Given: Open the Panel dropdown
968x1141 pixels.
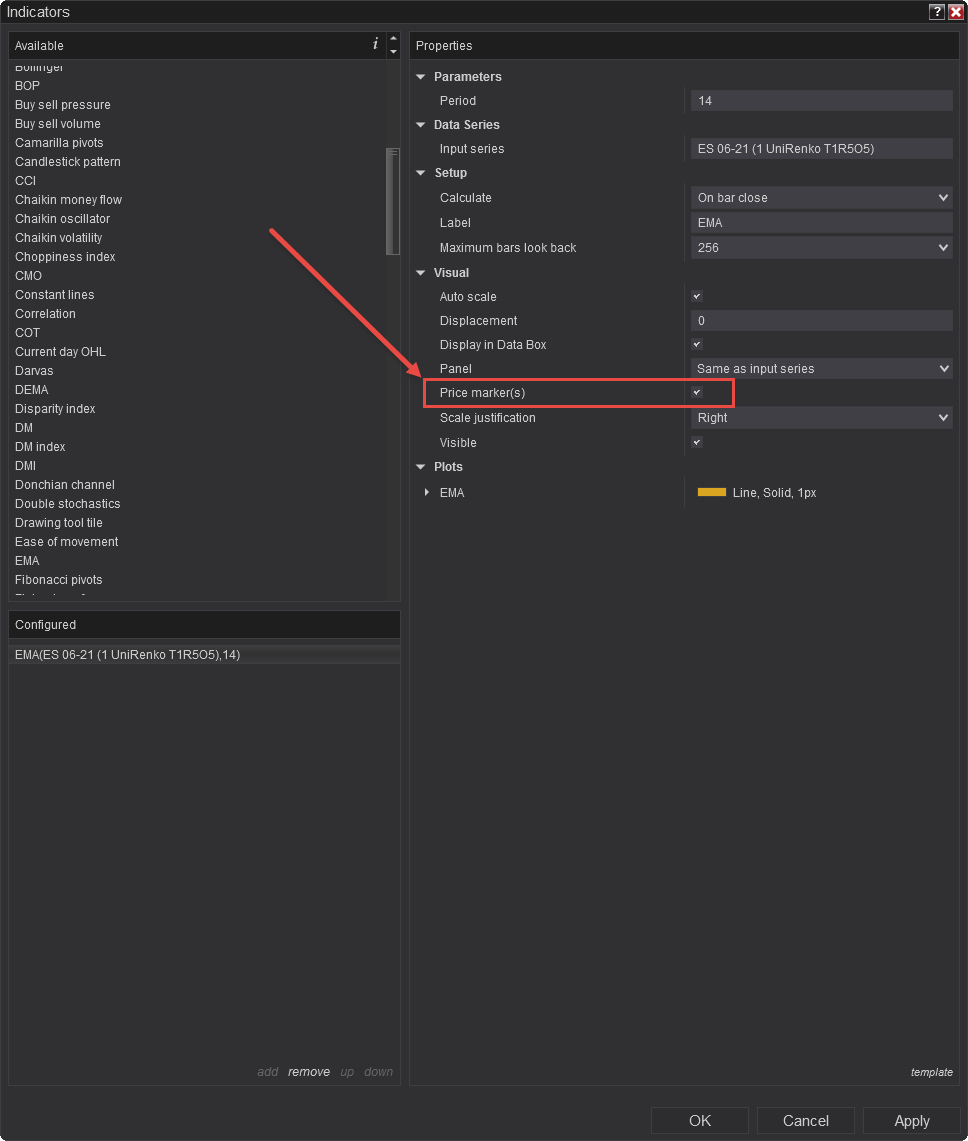Looking at the screenshot, I should tap(821, 369).
